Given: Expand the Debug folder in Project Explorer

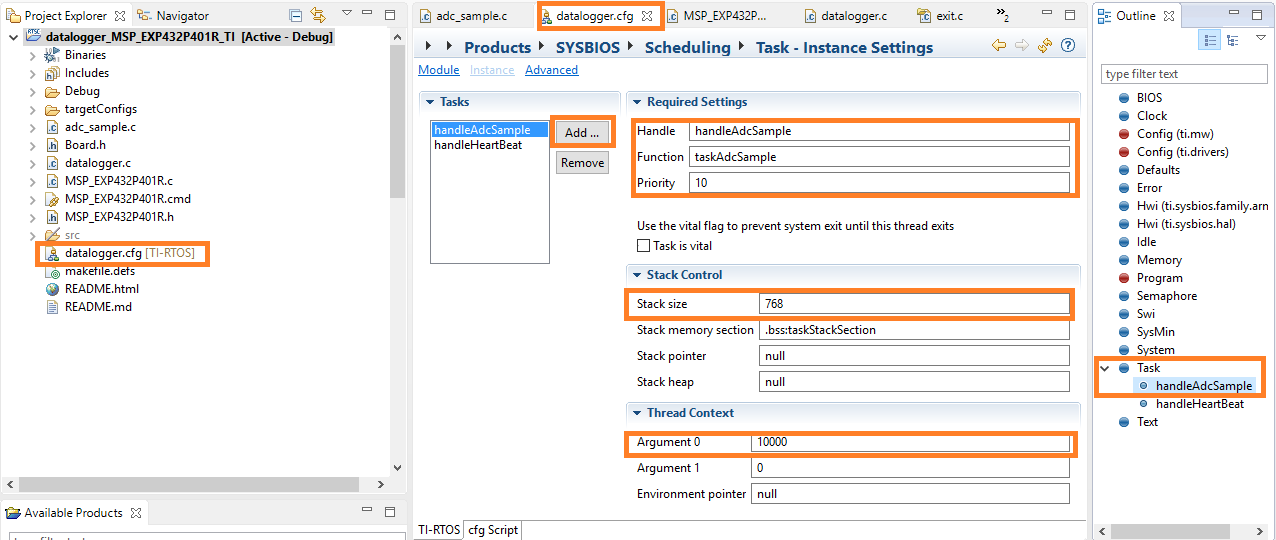Looking at the screenshot, I should [x=33, y=91].
